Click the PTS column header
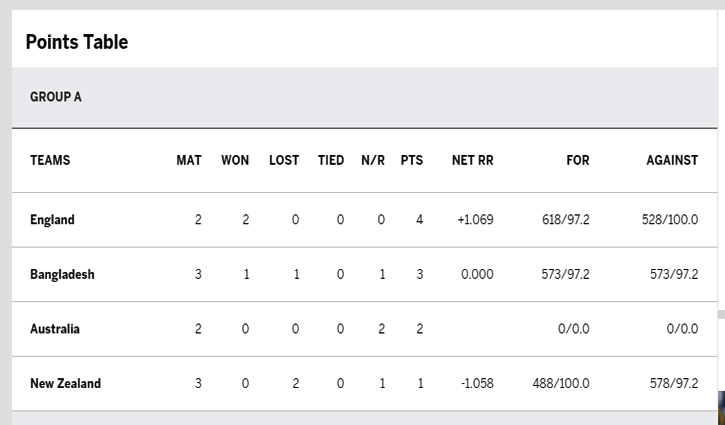725x425 pixels. [412, 160]
